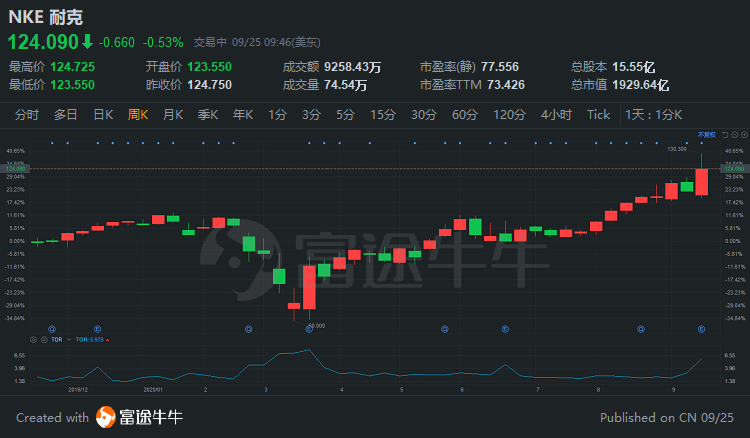This screenshot has height=438, width=750.
Task: Open TOR indicator settings gear
Action: 33,339
